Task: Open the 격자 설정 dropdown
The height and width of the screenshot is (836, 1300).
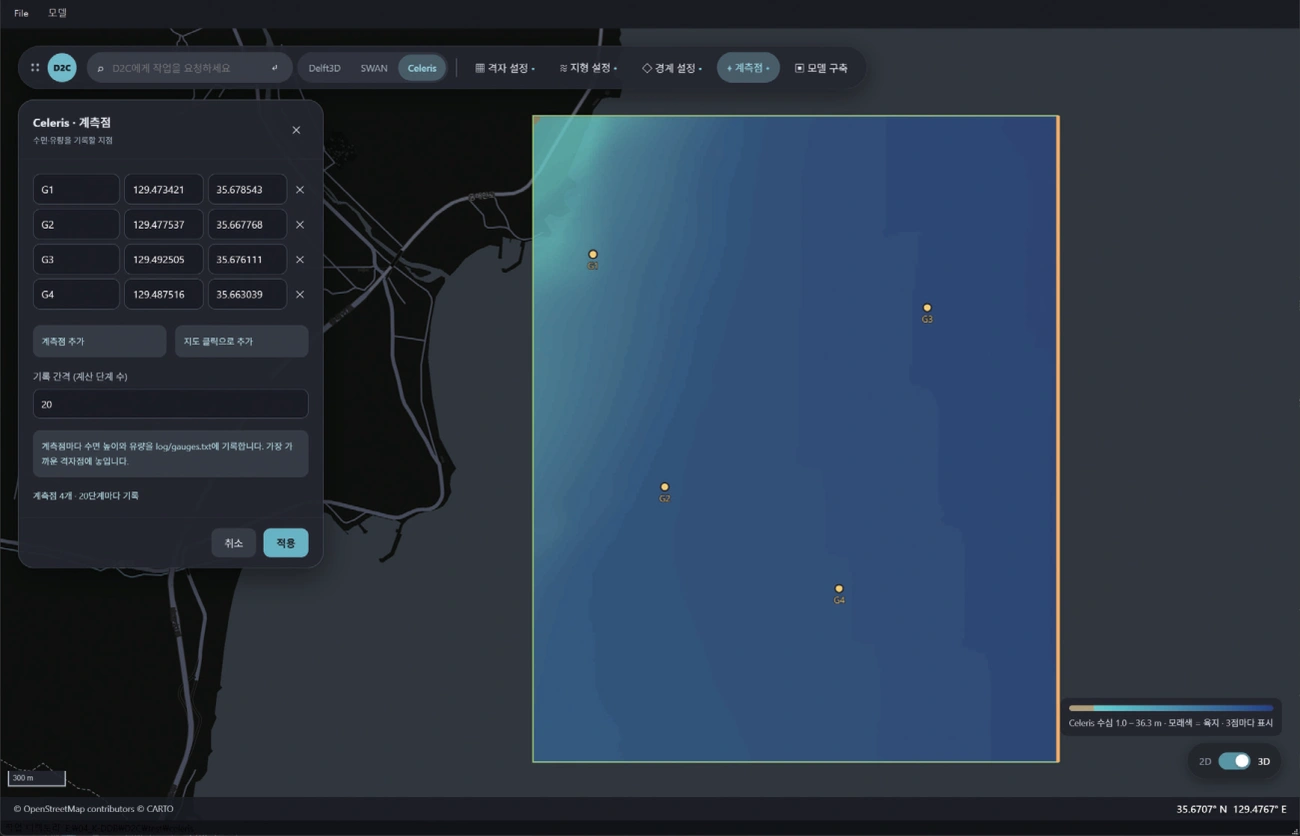Action: click(505, 68)
